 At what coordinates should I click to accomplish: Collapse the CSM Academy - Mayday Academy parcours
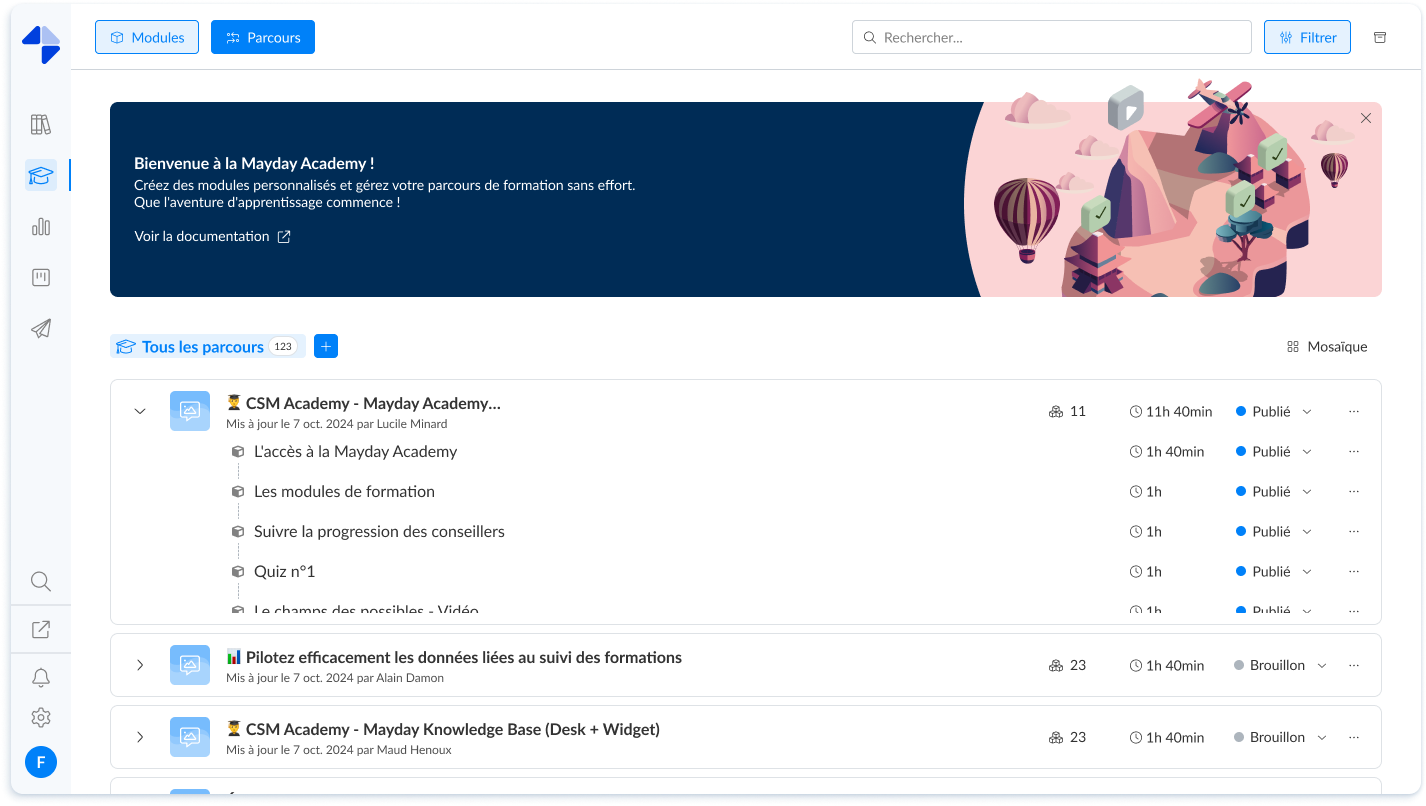click(x=140, y=411)
